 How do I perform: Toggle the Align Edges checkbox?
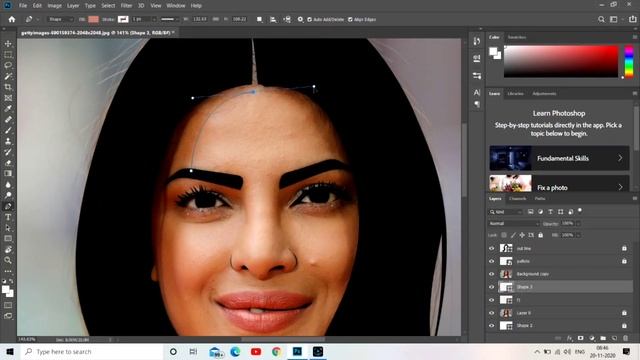click(x=350, y=19)
